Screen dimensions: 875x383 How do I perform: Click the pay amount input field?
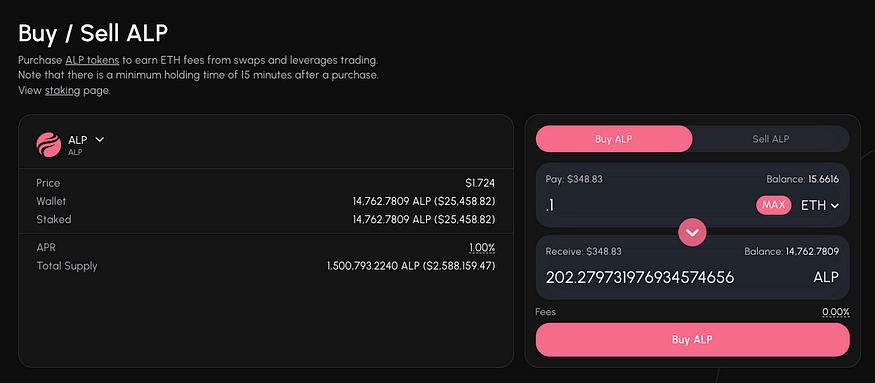point(647,205)
